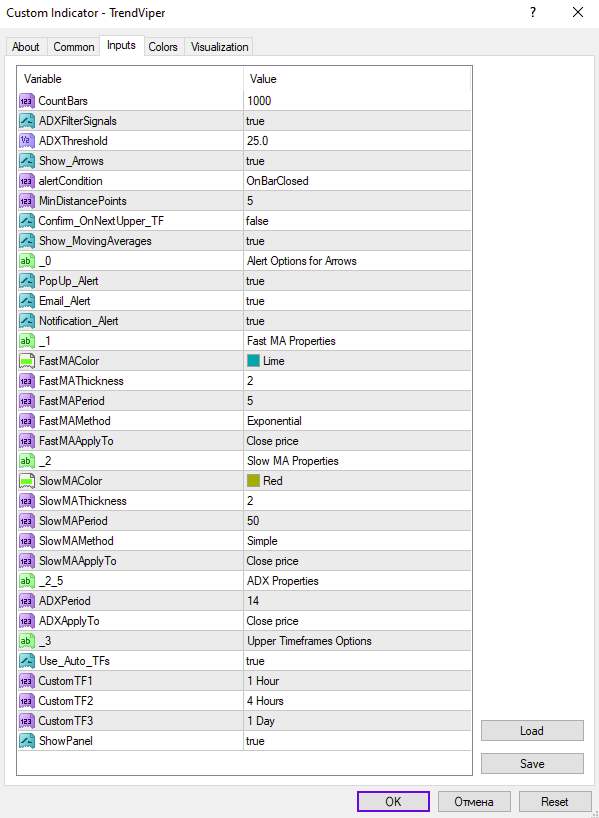Click the Load button
Screen dimensions: 599x818
(x=532, y=731)
